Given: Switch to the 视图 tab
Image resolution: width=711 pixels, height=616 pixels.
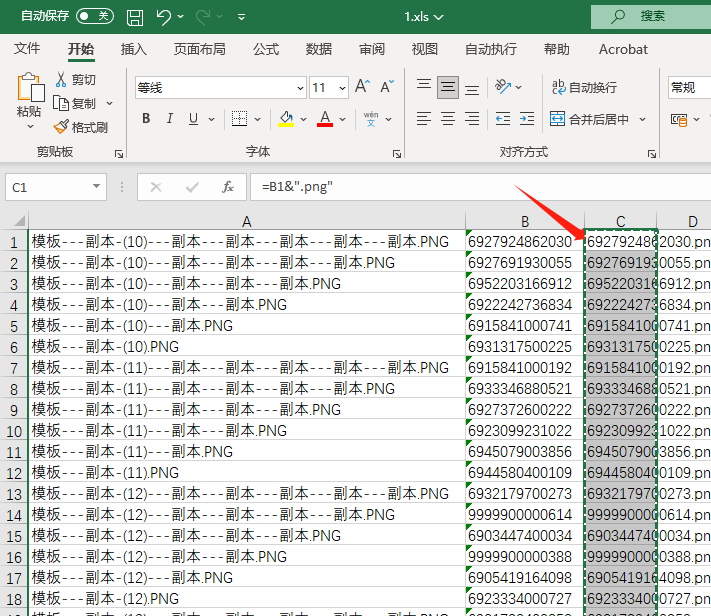Looking at the screenshot, I should 424,49.
